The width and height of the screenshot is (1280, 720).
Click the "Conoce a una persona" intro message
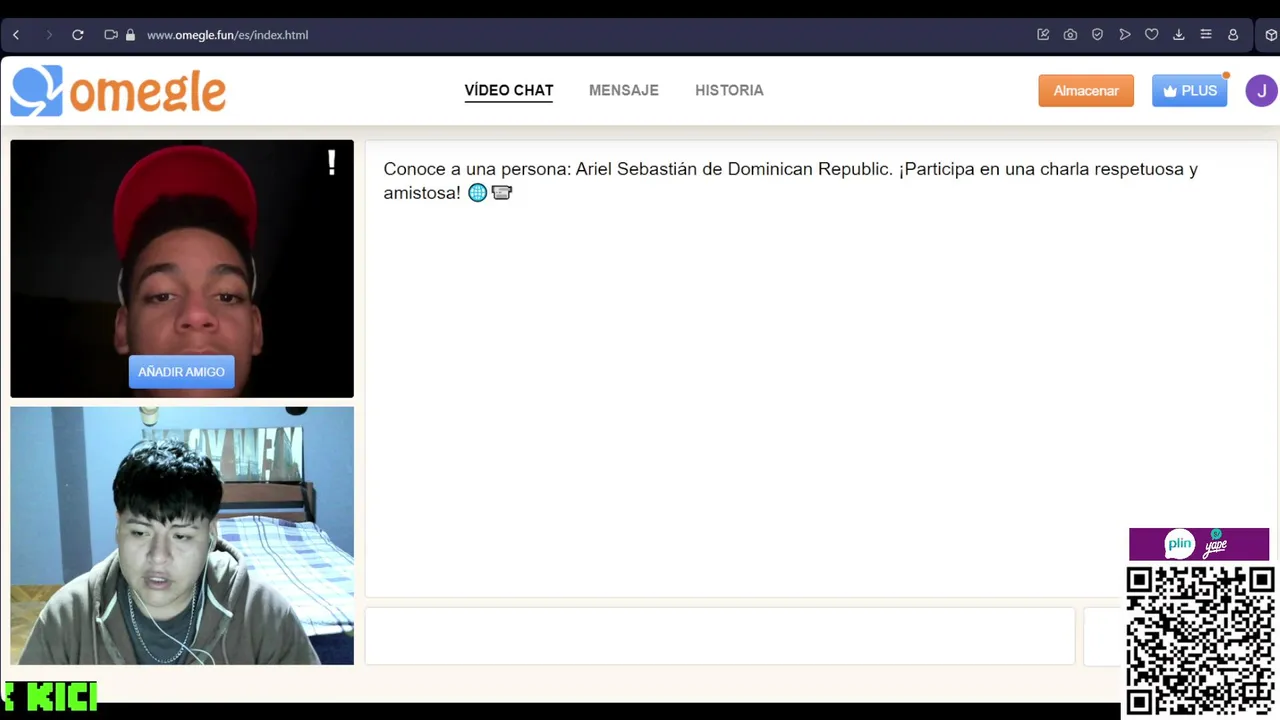[x=790, y=181]
